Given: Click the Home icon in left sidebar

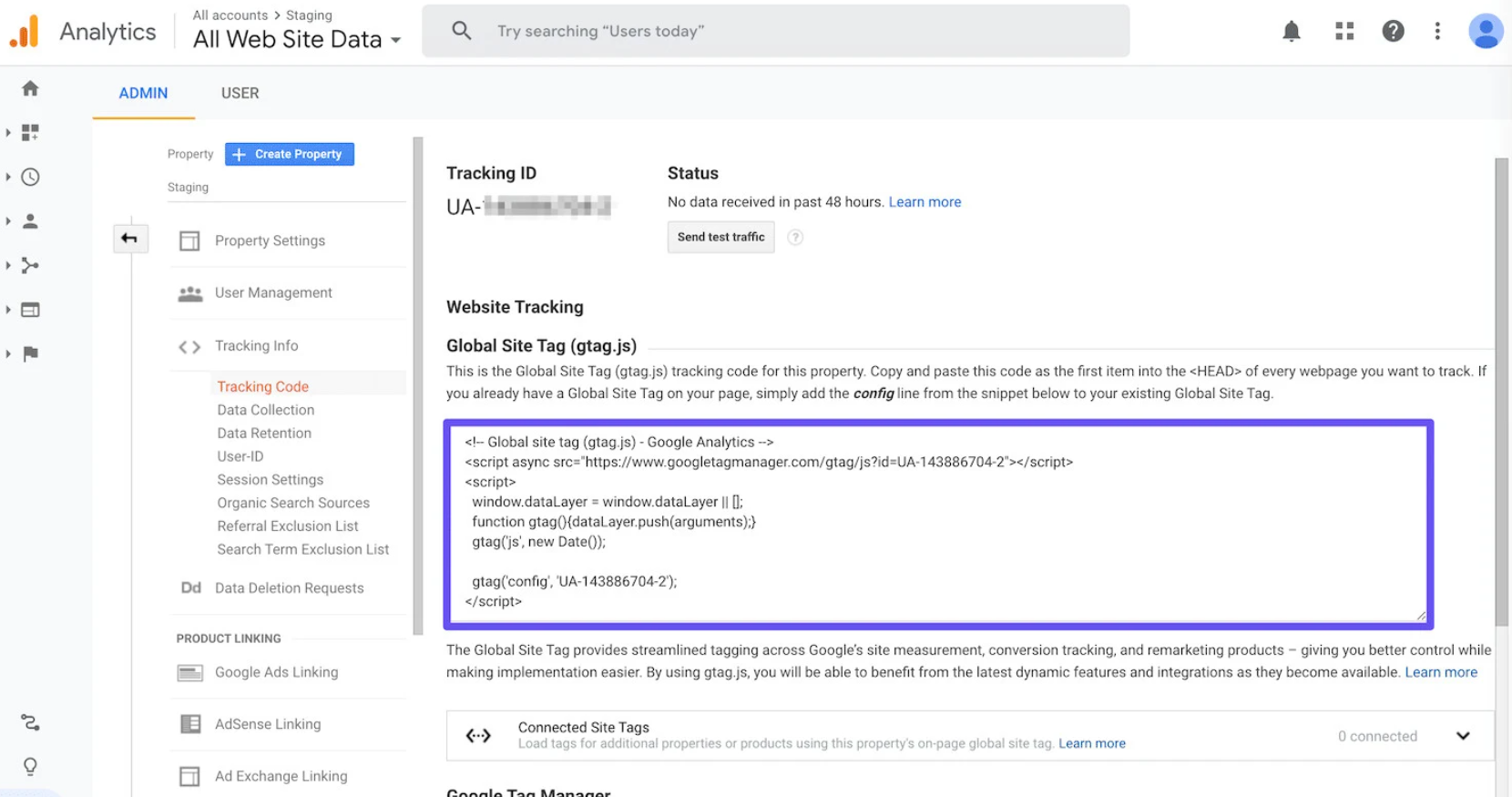Looking at the screenshot, I should pyautogui.click(x=30, y=88).
